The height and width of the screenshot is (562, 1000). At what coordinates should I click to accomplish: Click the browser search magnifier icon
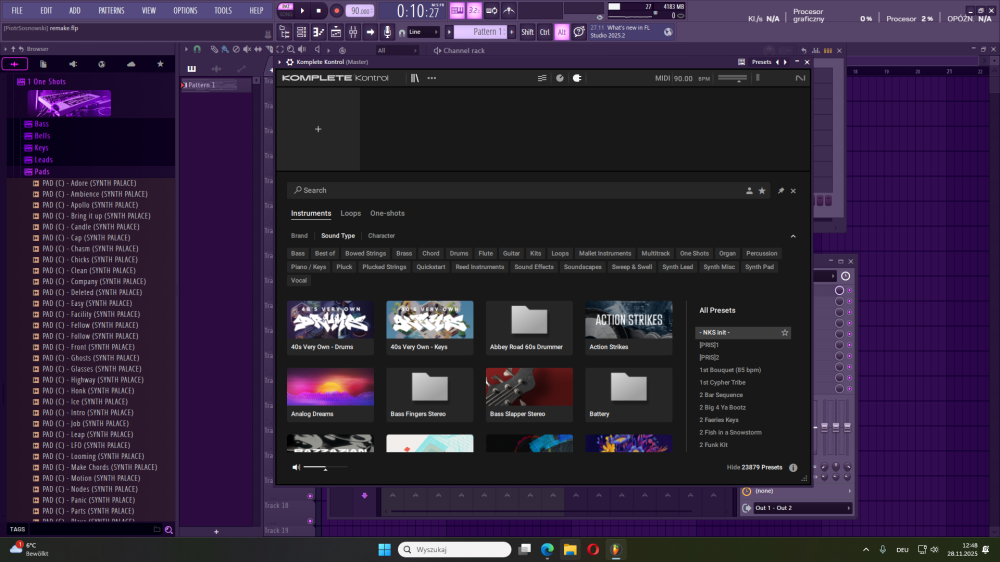(x=169, y=529)
